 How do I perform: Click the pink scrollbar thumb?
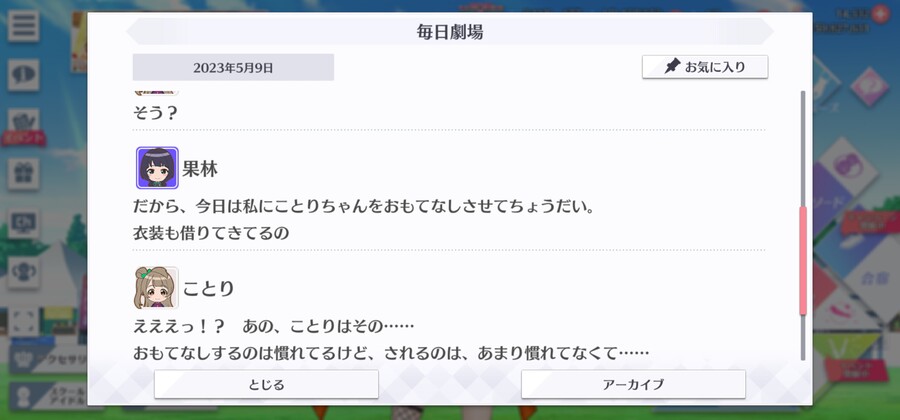(x=803, y=261)
